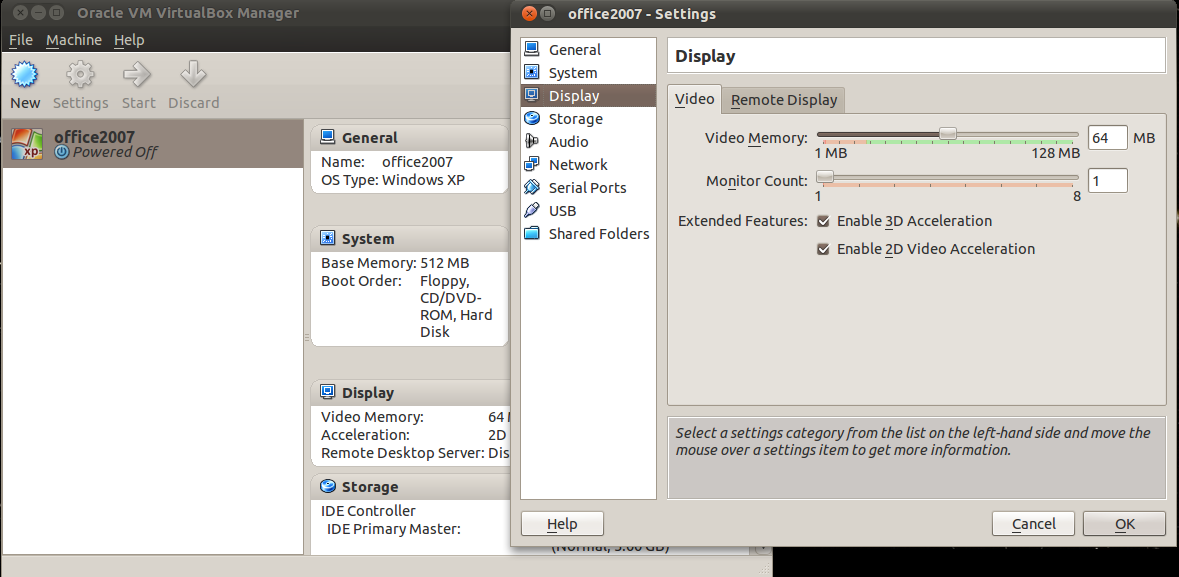Open the Help dialog button
This screenshot has width=1179, height=577.
coord(561,523)
